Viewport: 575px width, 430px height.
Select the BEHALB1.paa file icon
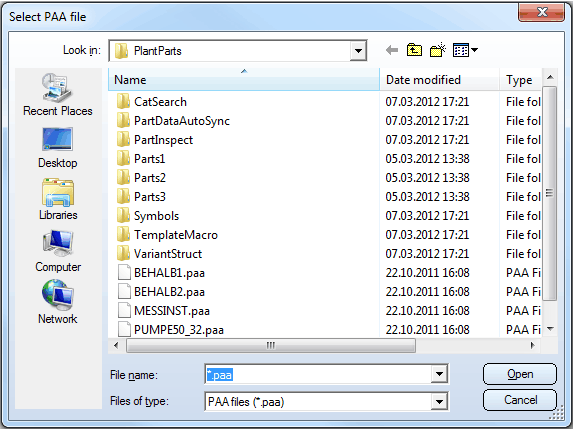(124, 273)
